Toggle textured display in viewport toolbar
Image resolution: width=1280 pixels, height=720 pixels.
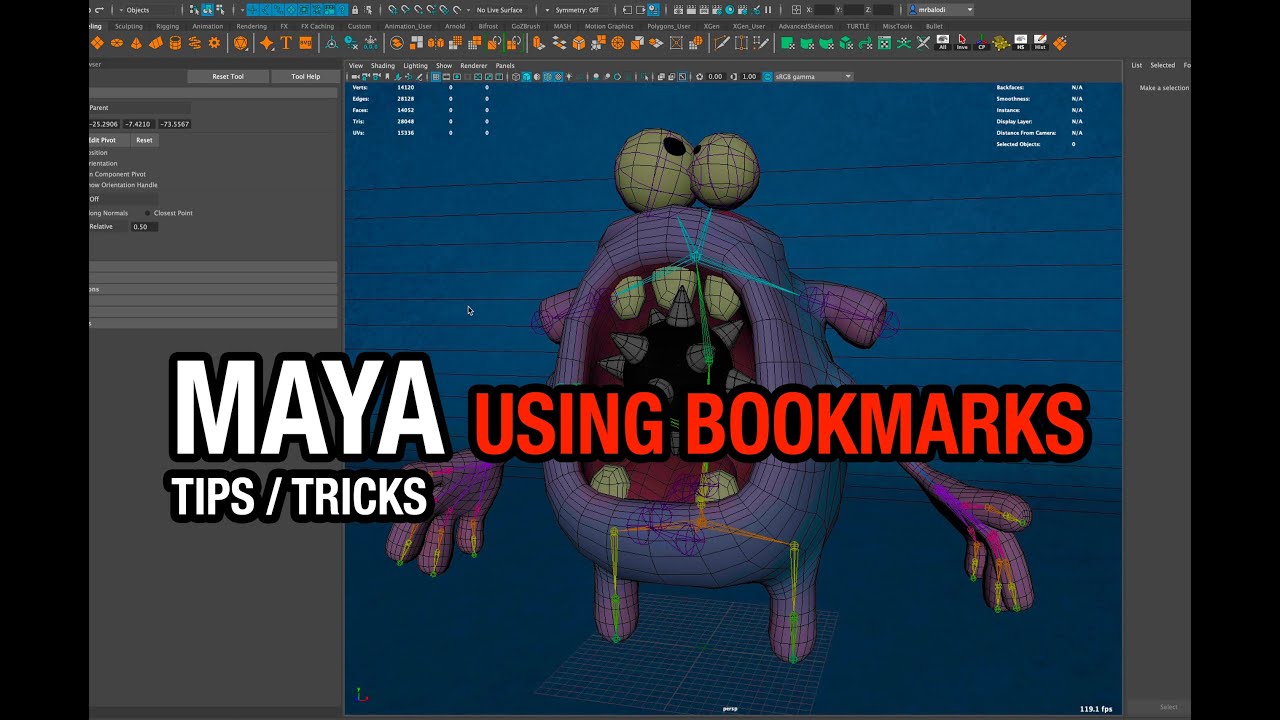tap(558, 76)
